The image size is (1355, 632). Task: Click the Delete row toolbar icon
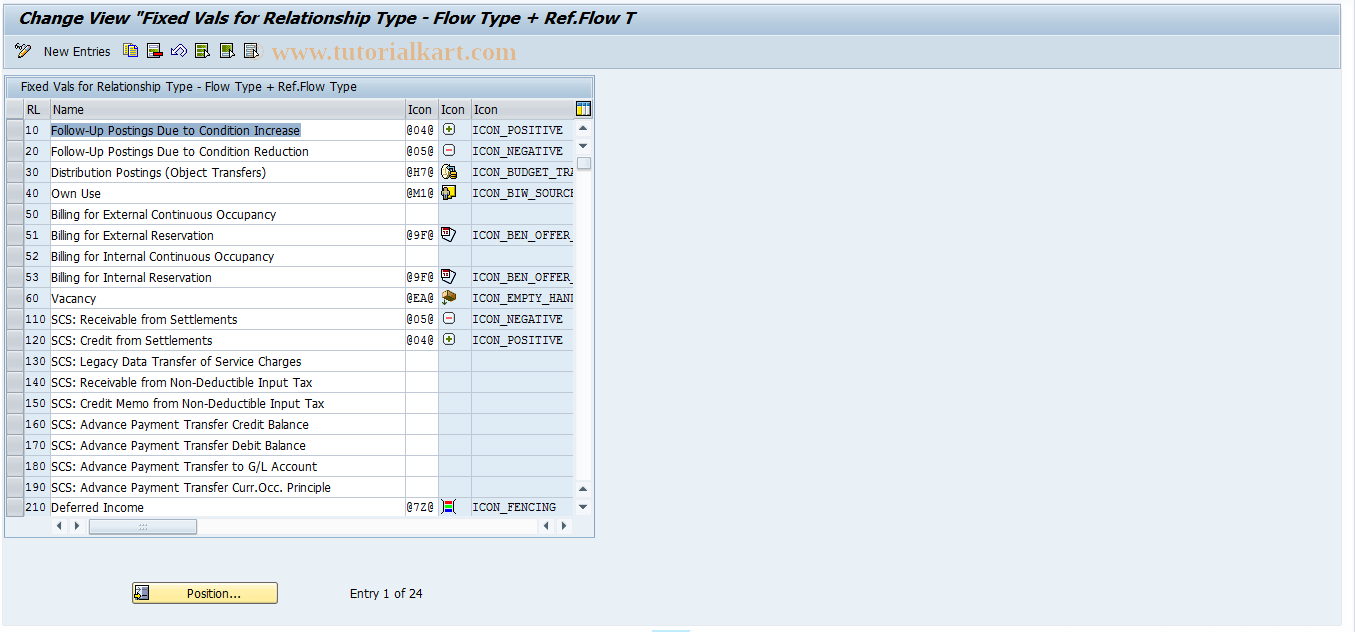155,51
